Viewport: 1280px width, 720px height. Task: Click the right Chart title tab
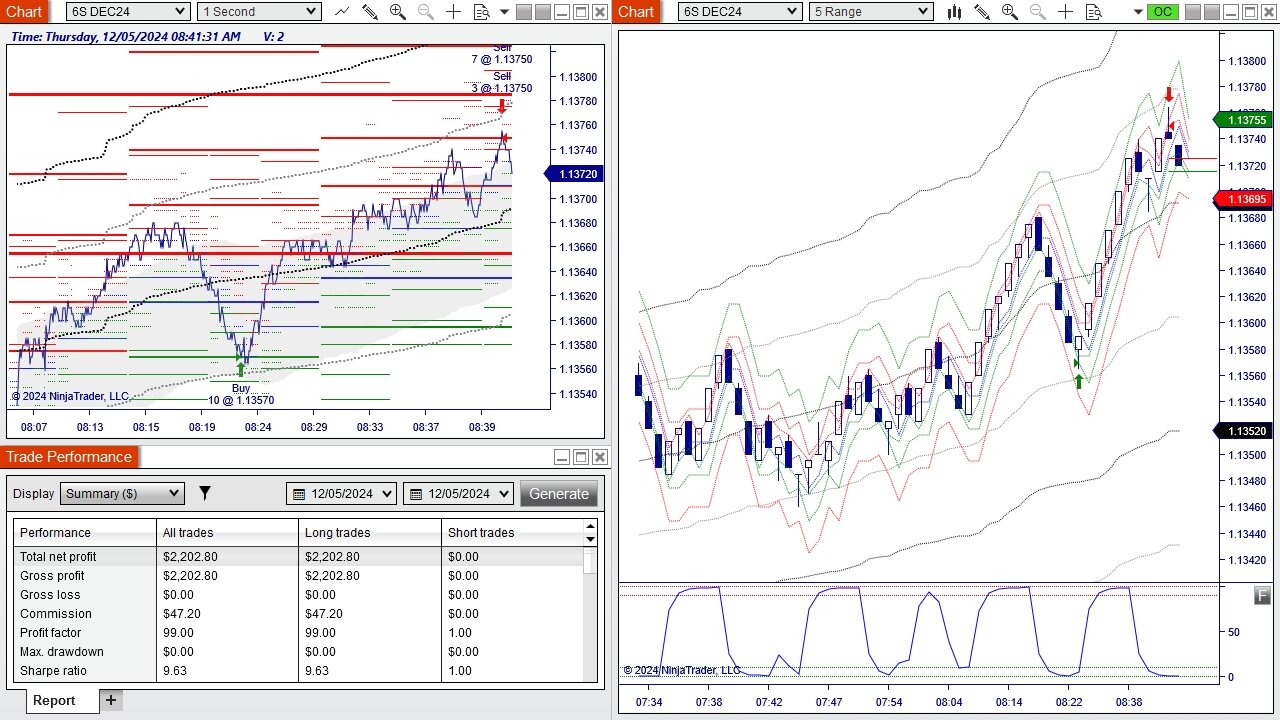[x=636, y=11]
